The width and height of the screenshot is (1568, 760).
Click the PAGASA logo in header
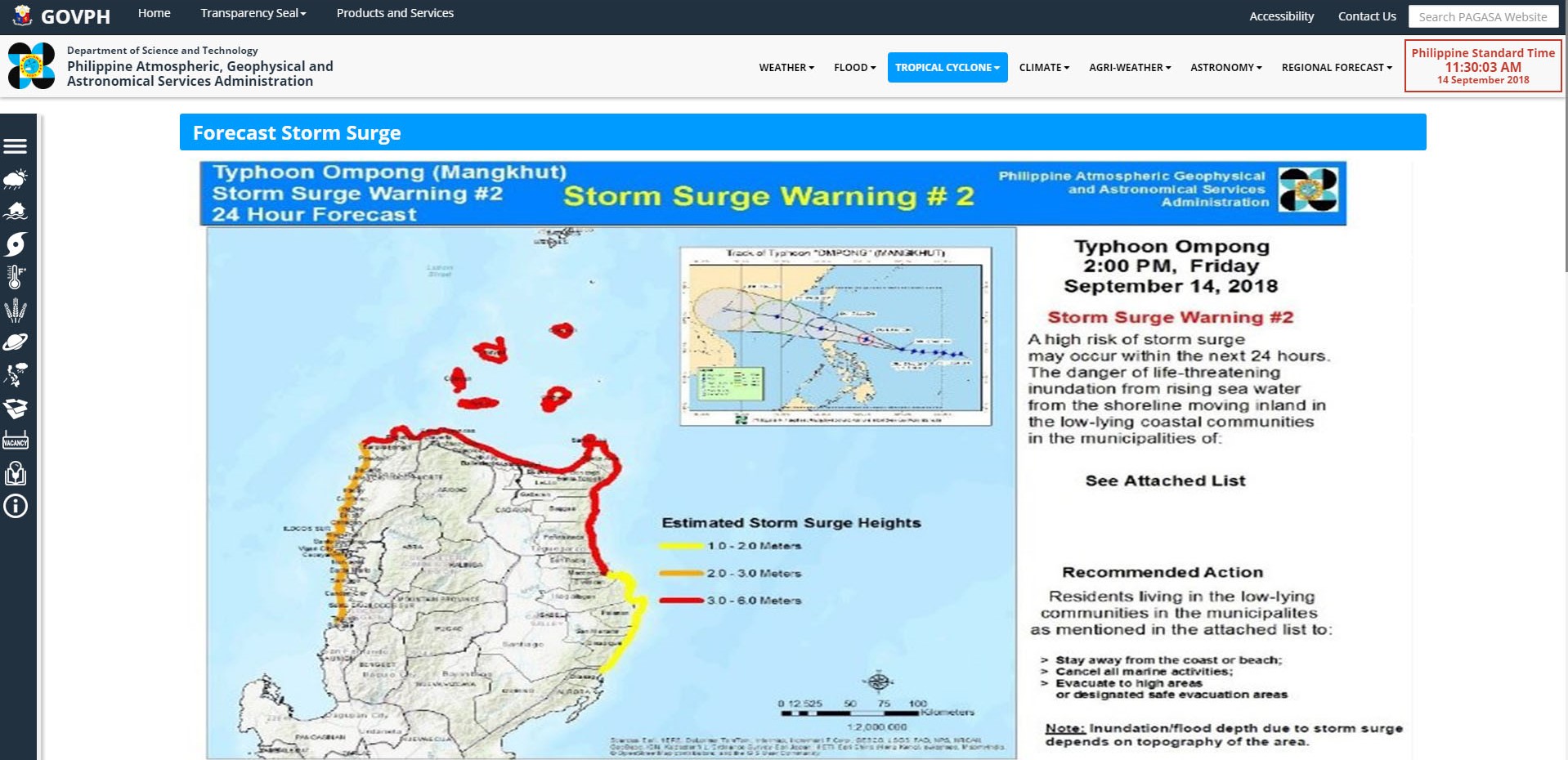point(31,65)
